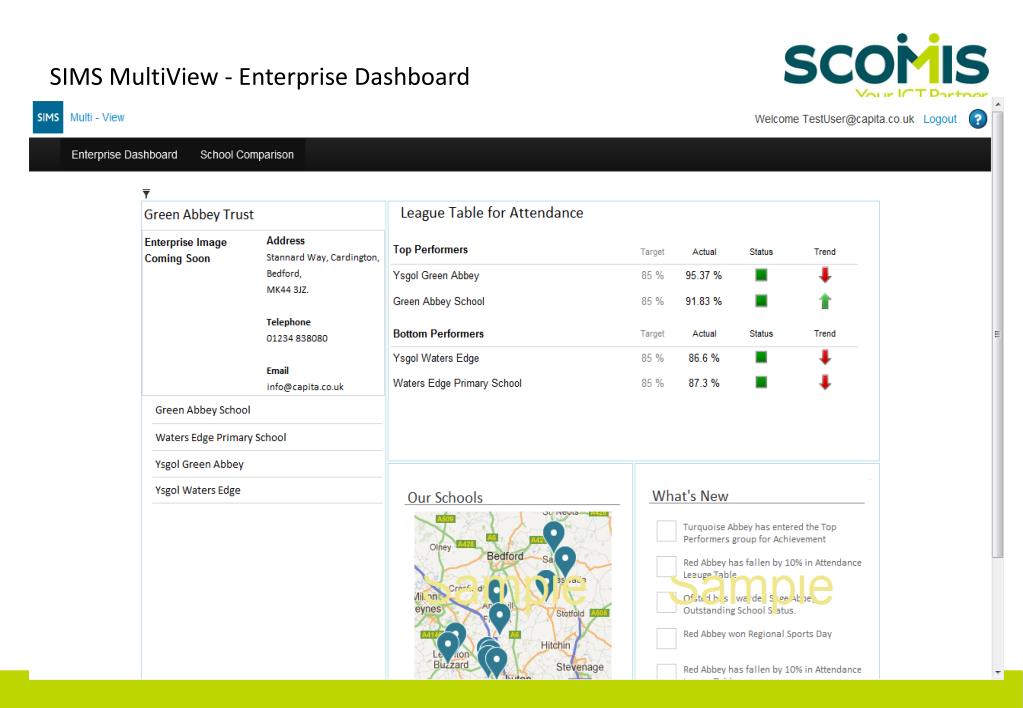
Task: Click the Bottom Performers section label
Action: (x=438, y=333)
